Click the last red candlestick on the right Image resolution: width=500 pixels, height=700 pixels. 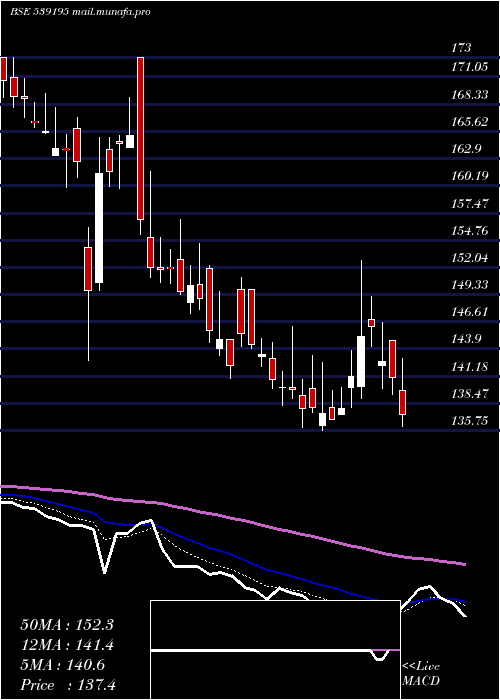click(403, 402)
